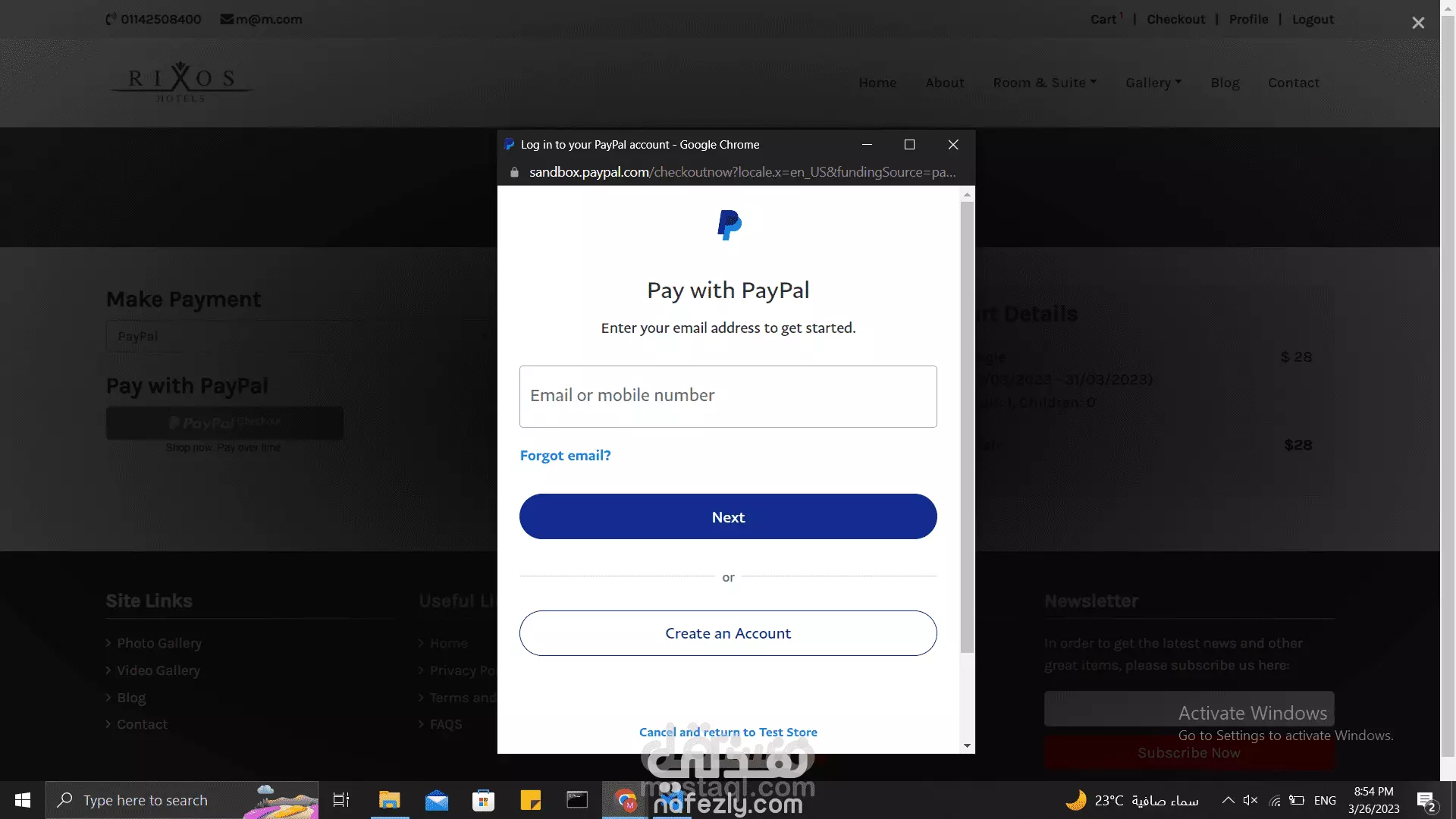The height and width of the screenshot is (819, 1456).
Task: Click the muted volume icon
Action: pyautogui.click(x=1250, y=800)
